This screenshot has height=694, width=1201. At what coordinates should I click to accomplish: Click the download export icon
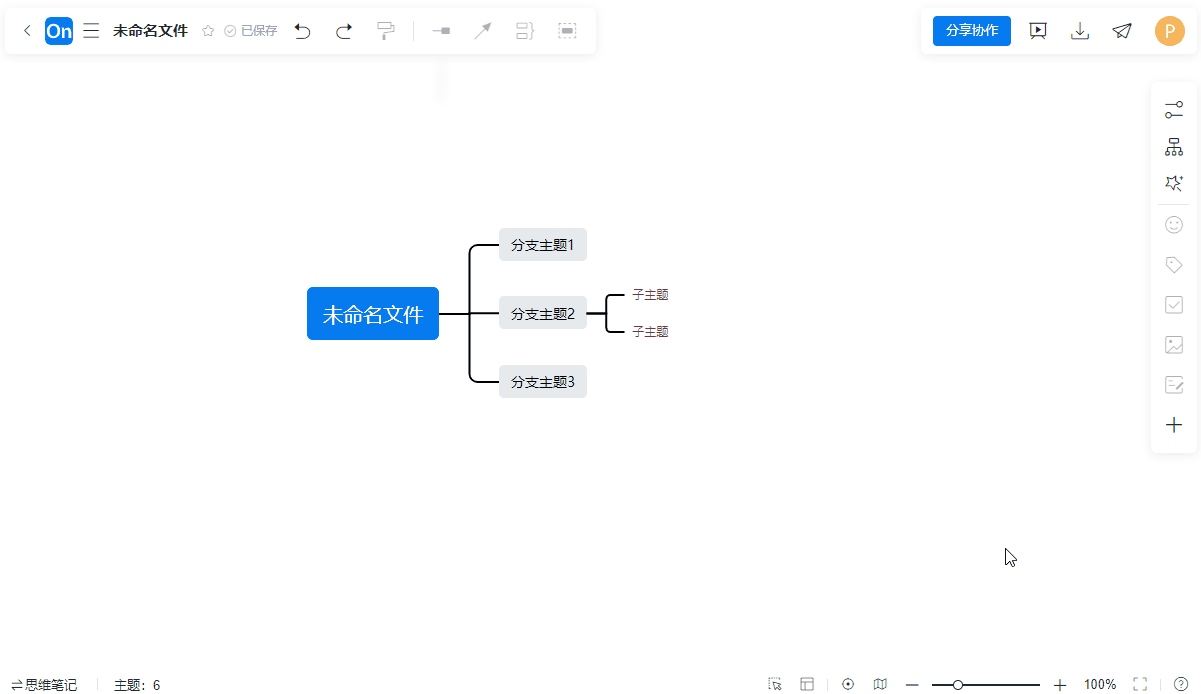tap(1080, 31)
